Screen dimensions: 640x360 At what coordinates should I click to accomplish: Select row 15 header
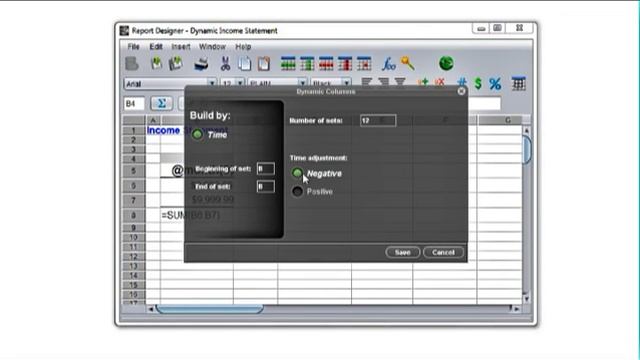[x=133, y=285]
